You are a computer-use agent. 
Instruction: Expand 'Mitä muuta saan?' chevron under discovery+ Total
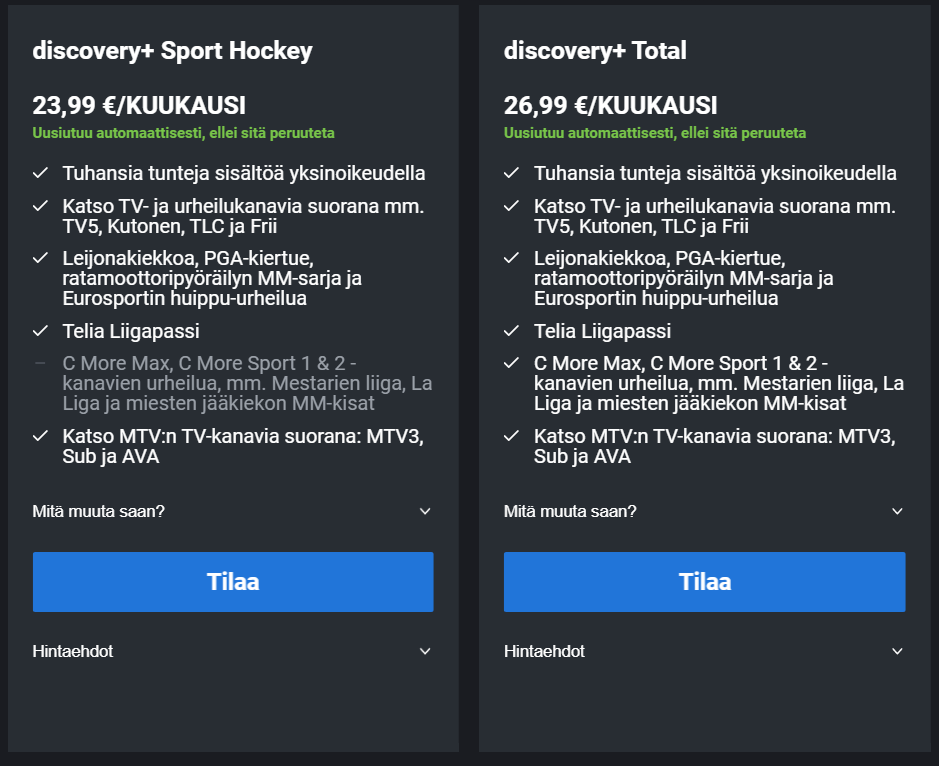pos(897,511)
